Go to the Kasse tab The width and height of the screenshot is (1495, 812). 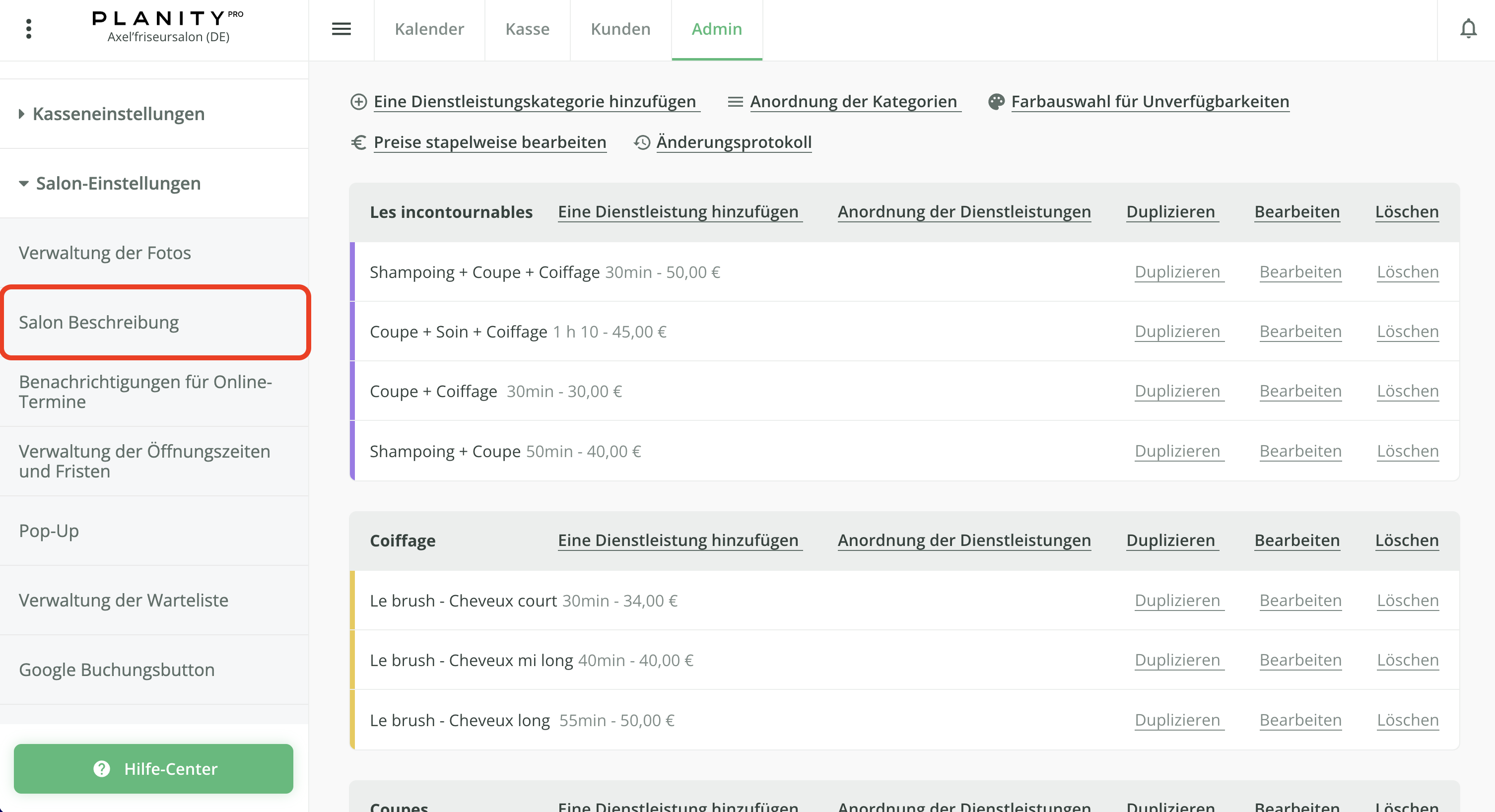[527, 29]
